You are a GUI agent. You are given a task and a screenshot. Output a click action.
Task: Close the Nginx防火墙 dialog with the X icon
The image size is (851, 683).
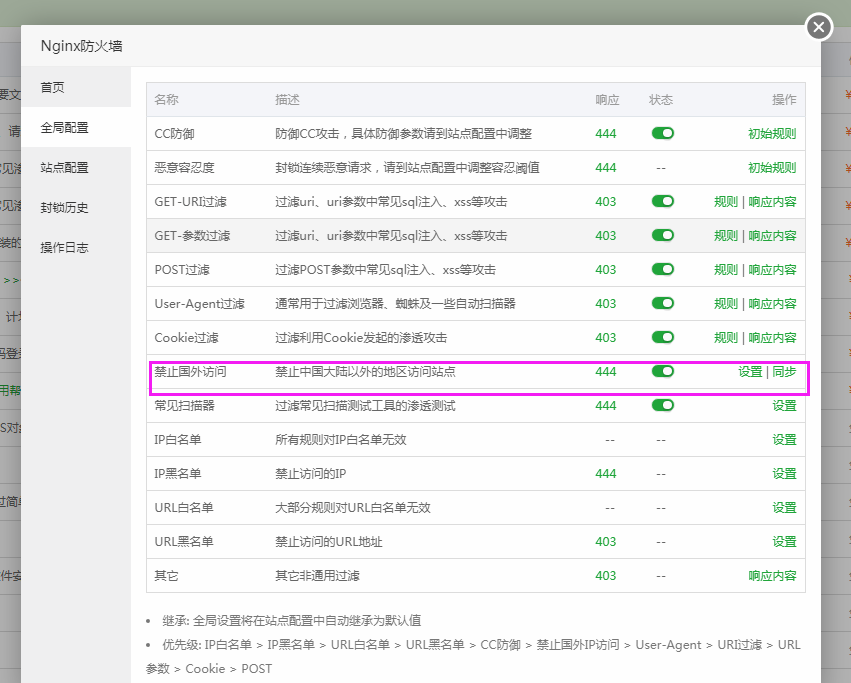(819, 27)
